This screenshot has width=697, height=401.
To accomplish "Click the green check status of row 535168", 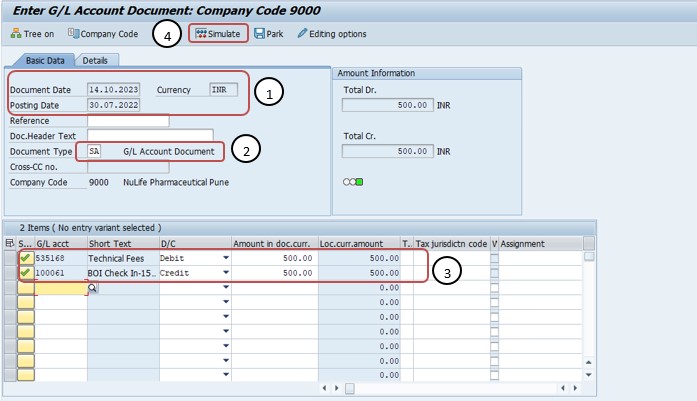I will tap(25, 258).
